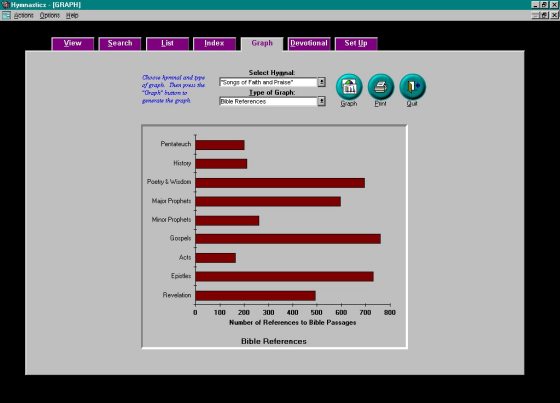Switch to the Index tab
Viewport: 560px width, 403px height.
coord(214,44)
